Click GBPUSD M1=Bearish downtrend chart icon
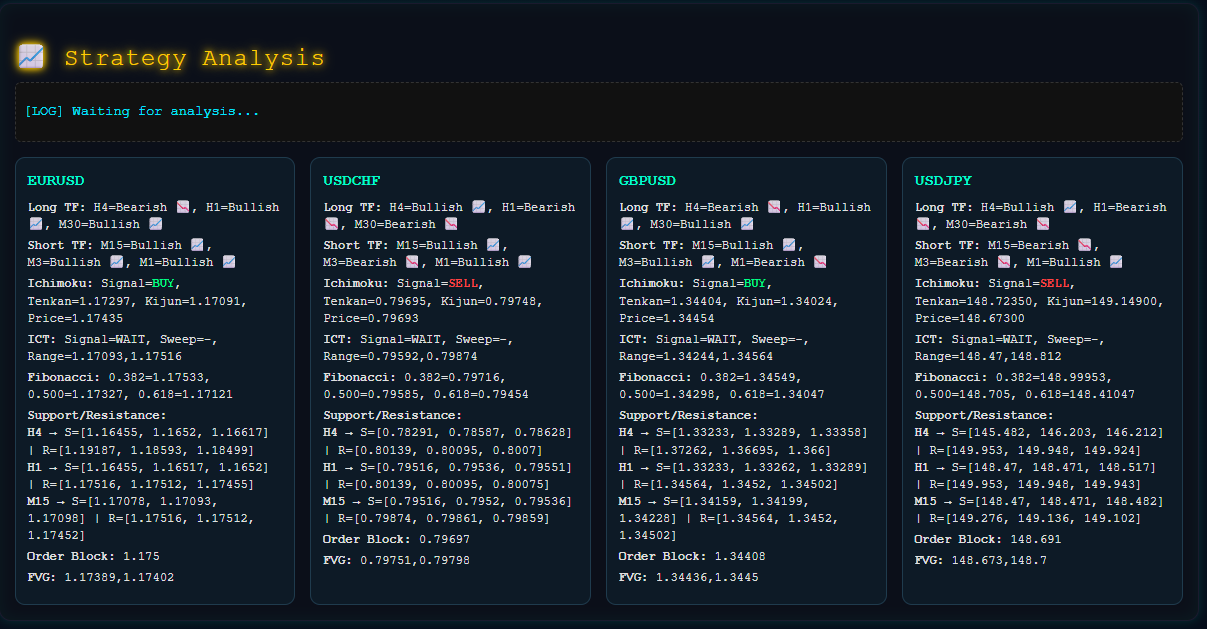Screen dimensions: 1207x629 (x=820, y=262)
